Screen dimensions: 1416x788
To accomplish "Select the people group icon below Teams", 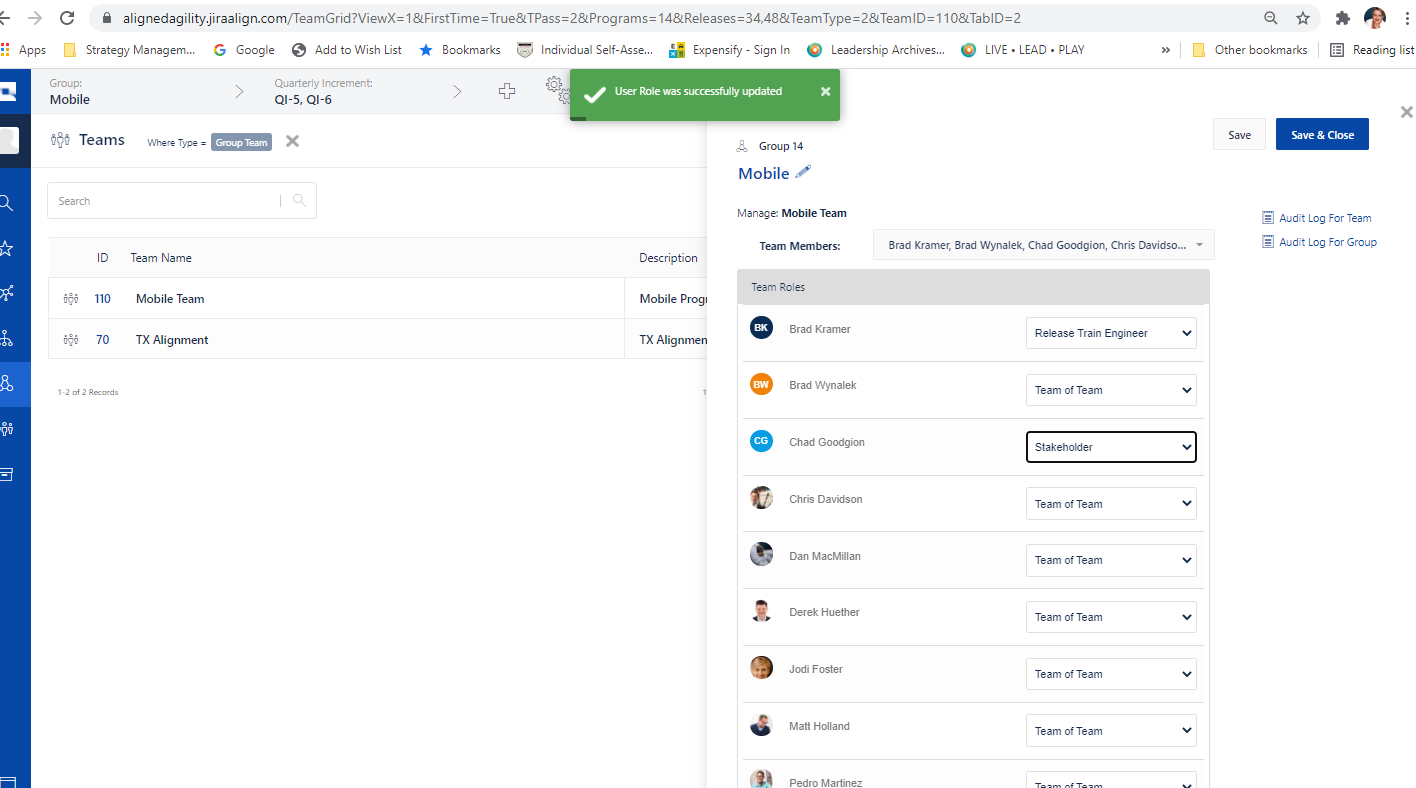I will point(8,427).
